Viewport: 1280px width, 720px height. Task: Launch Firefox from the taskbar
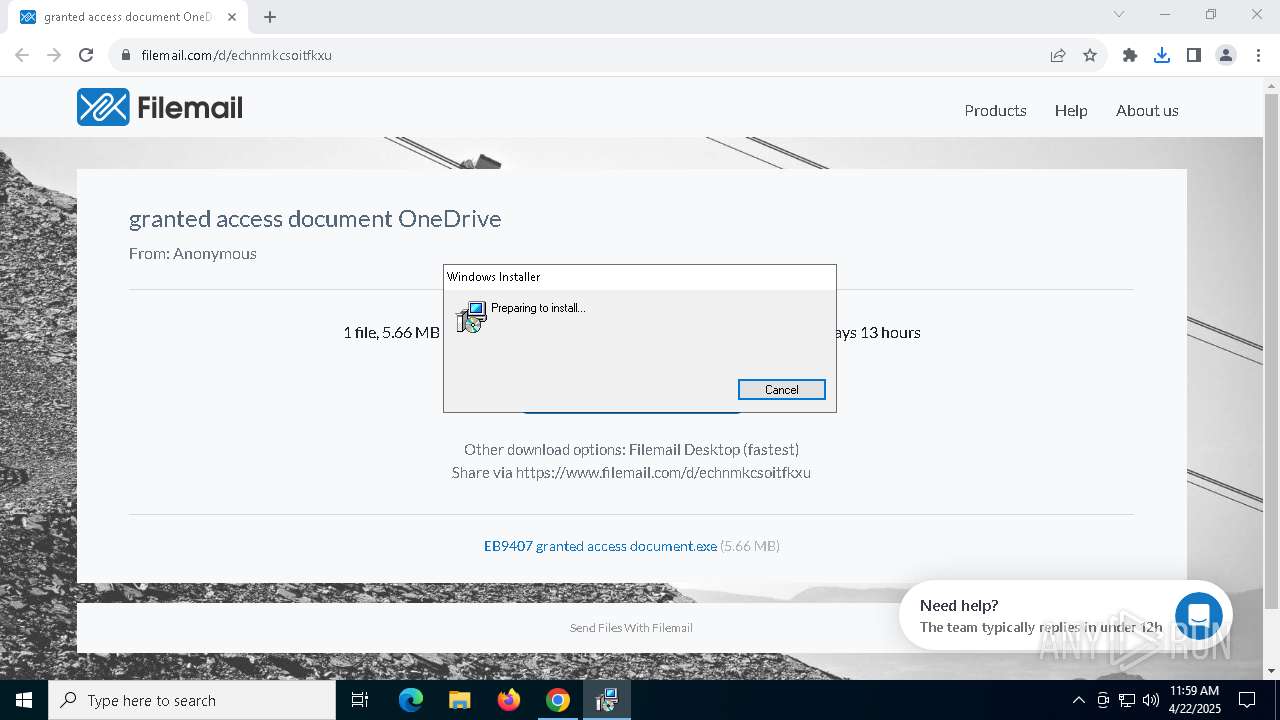509,700
